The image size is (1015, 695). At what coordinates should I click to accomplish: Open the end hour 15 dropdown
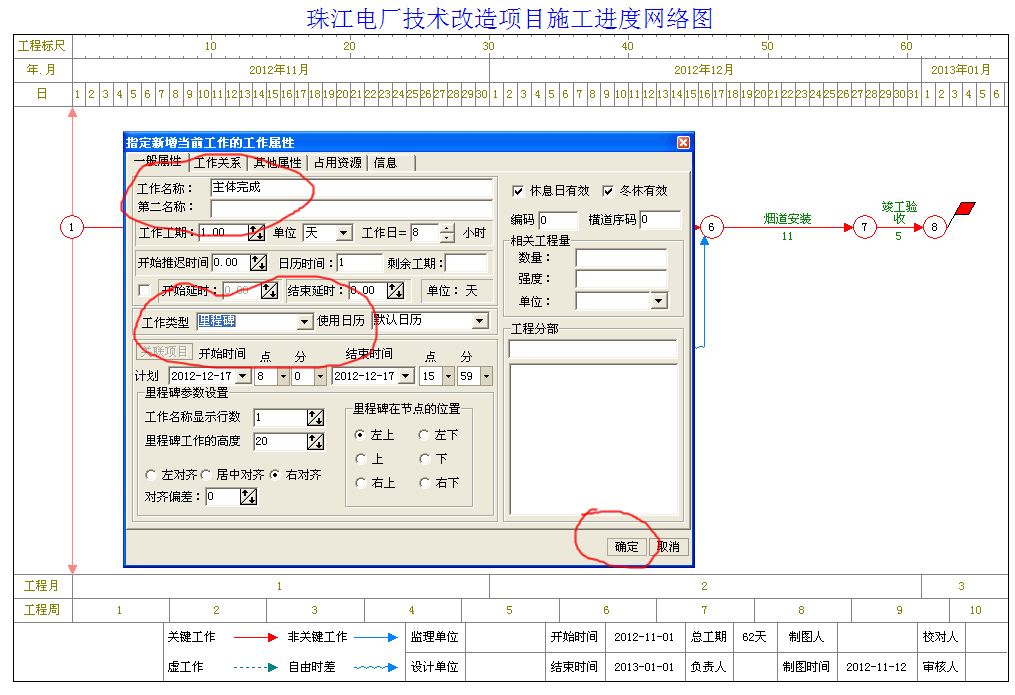tap(449, 376)
